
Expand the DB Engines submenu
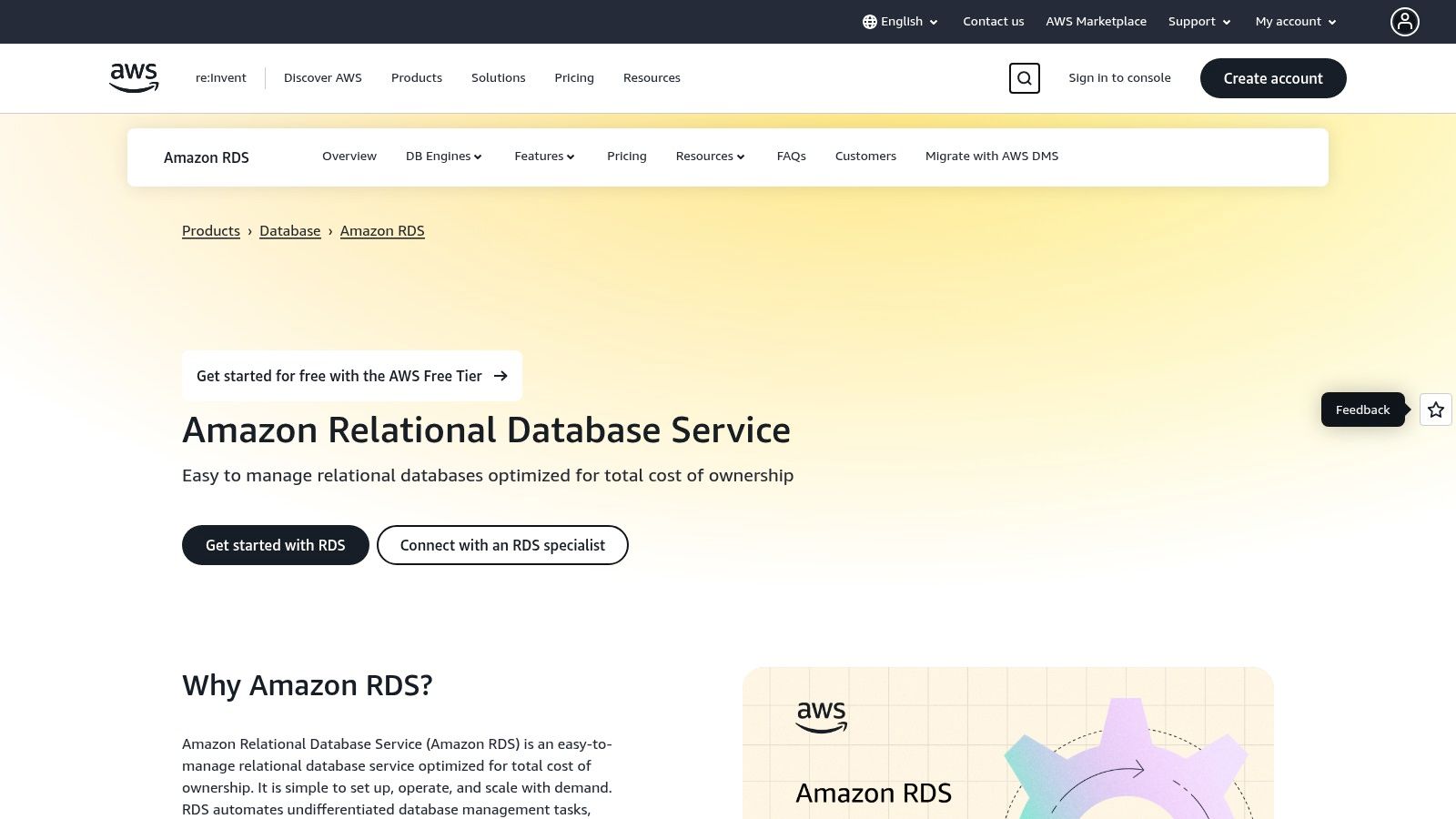pyautogui.click(x=443, y=157)
